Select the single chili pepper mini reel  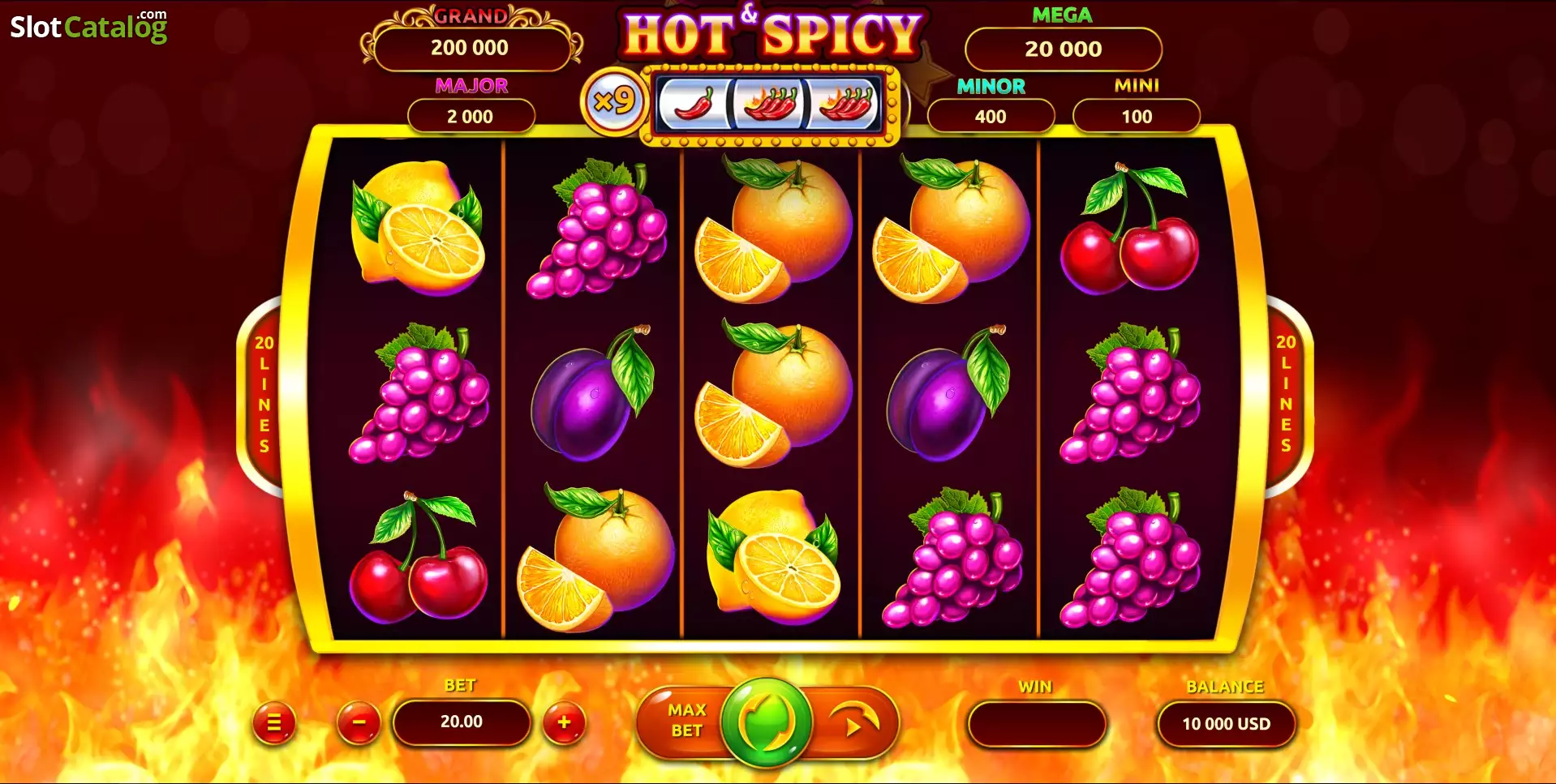coord(695,105)
